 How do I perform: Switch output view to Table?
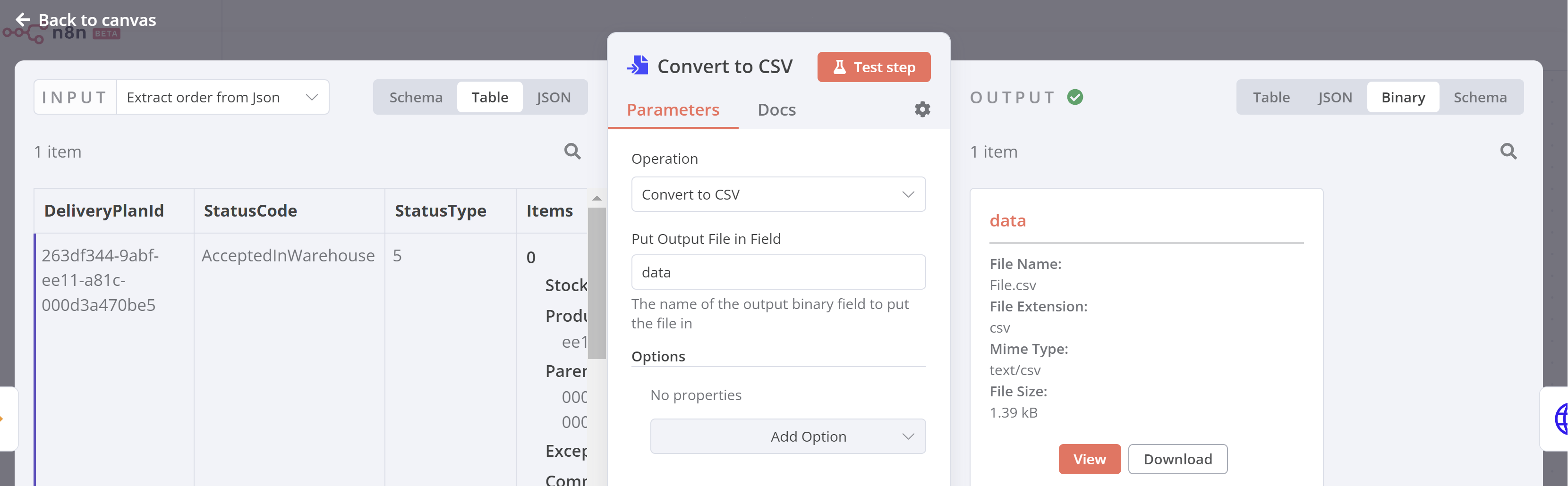point(1271,97)
